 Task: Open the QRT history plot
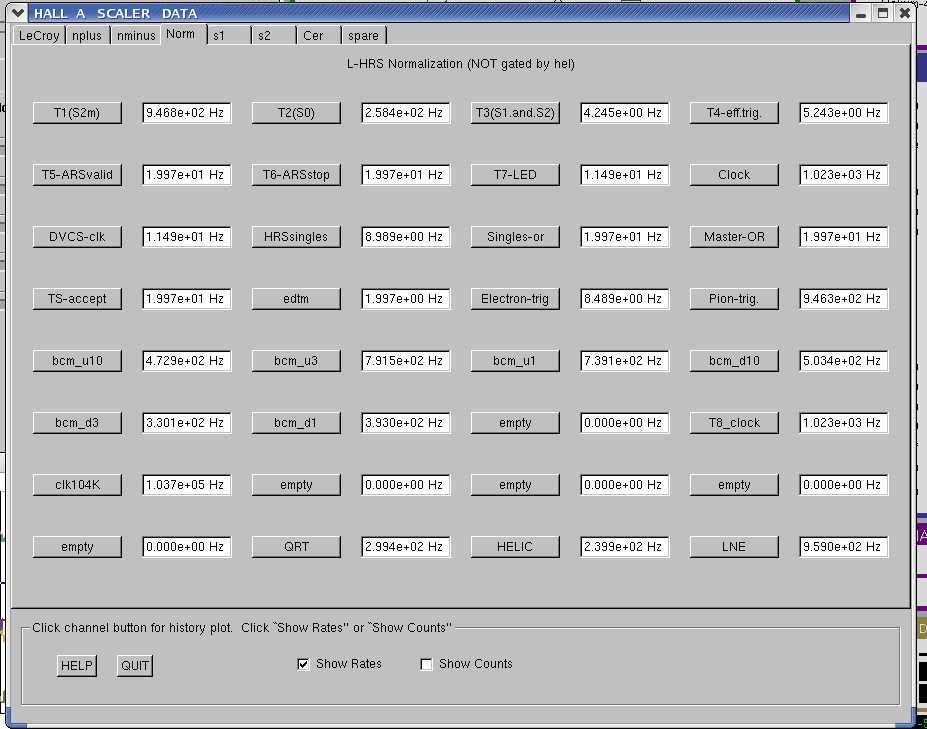296,547
